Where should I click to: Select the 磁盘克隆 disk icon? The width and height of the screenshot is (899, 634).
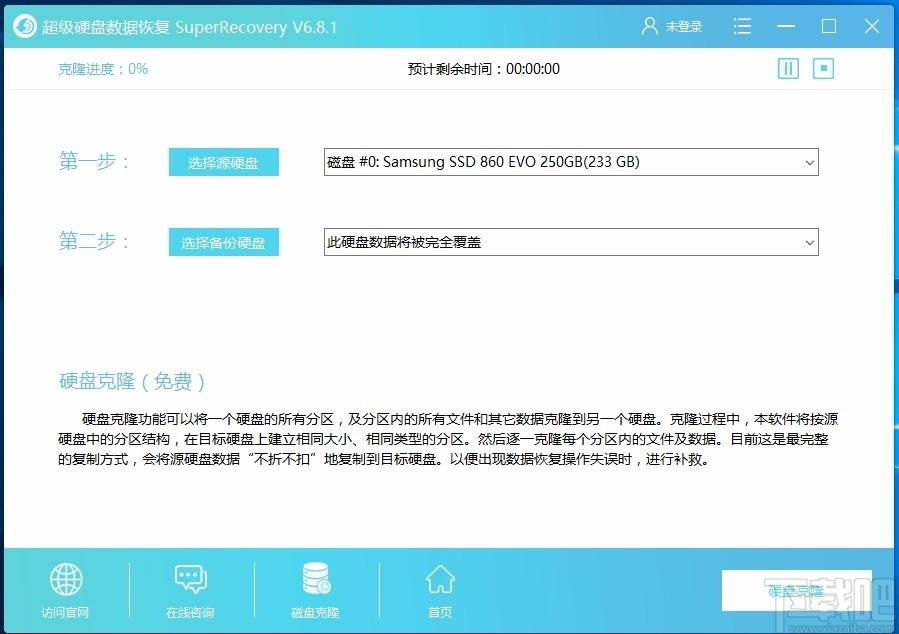316,578
